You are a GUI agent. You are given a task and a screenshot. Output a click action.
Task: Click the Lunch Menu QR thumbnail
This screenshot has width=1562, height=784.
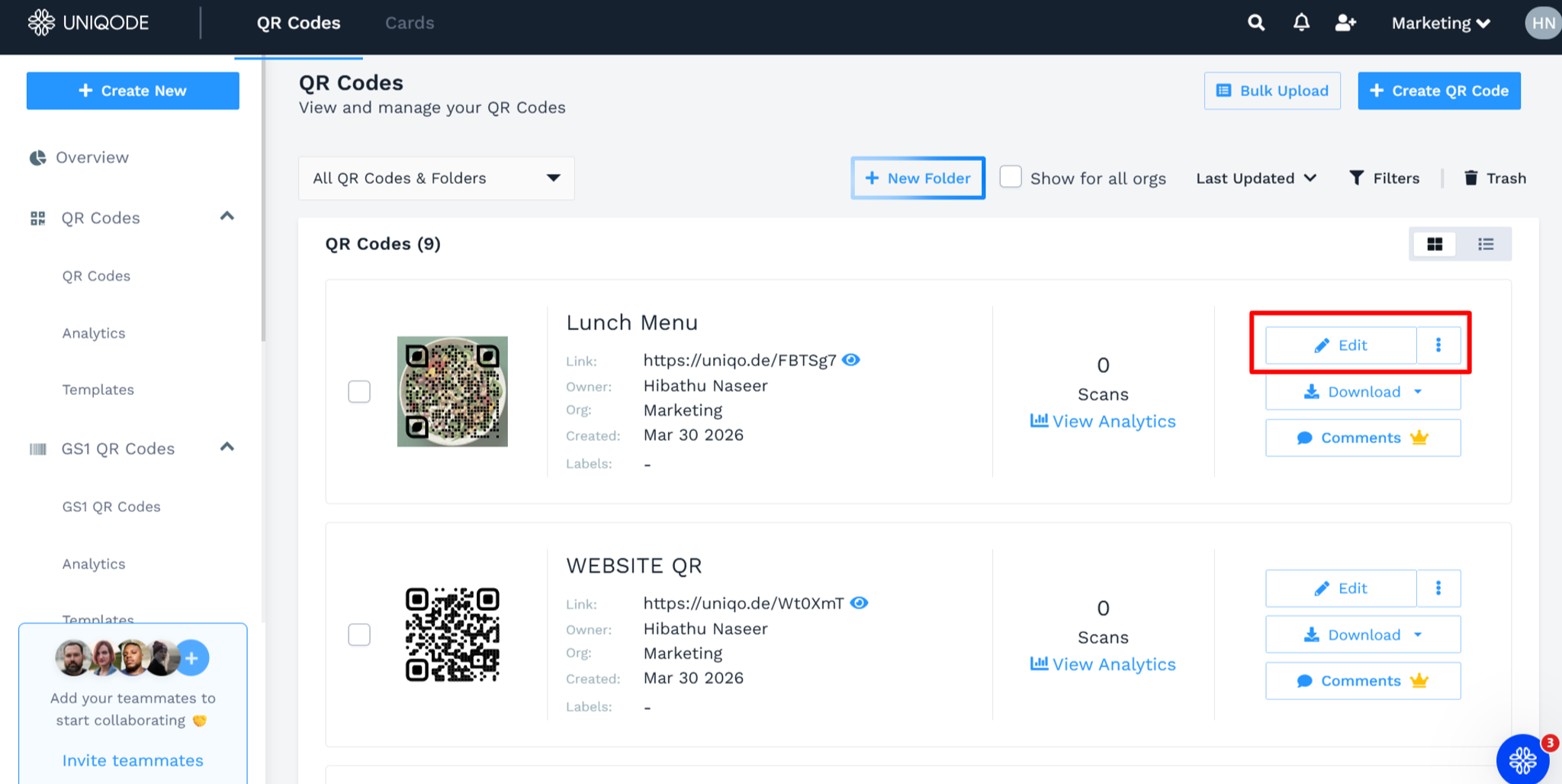[452, 391]
